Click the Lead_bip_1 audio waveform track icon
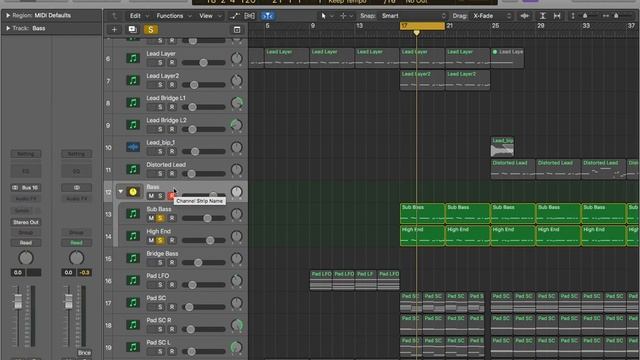The width and height of the screenshot is (640, 360). click(133, 147)
